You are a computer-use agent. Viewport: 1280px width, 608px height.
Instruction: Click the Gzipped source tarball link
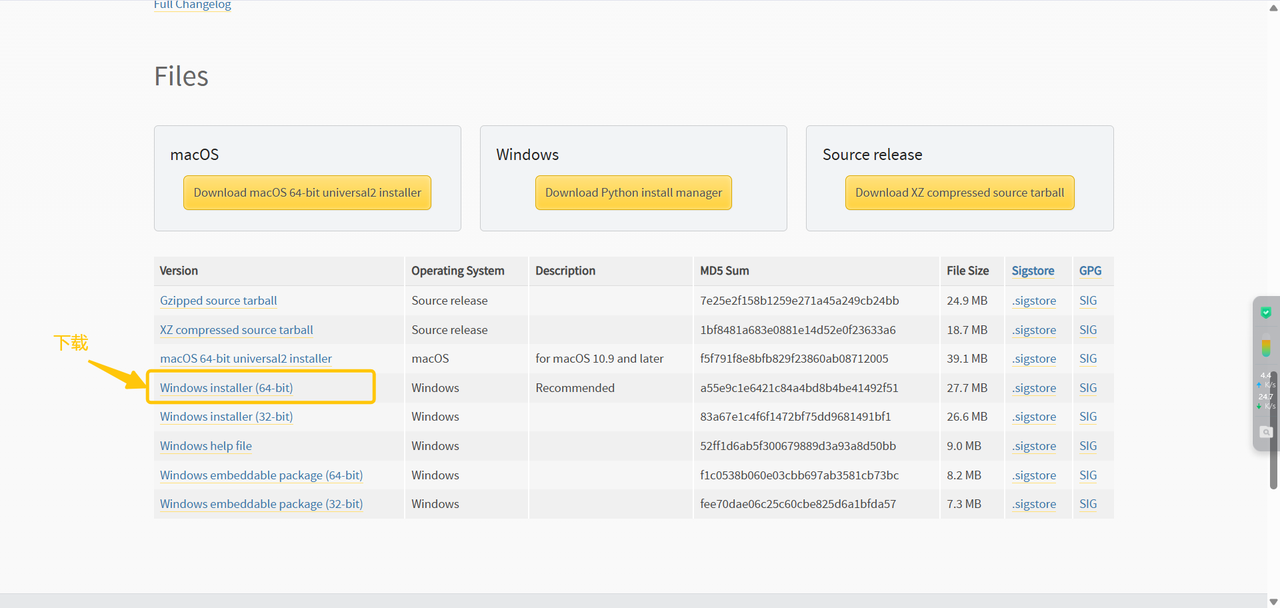point(218,301)
